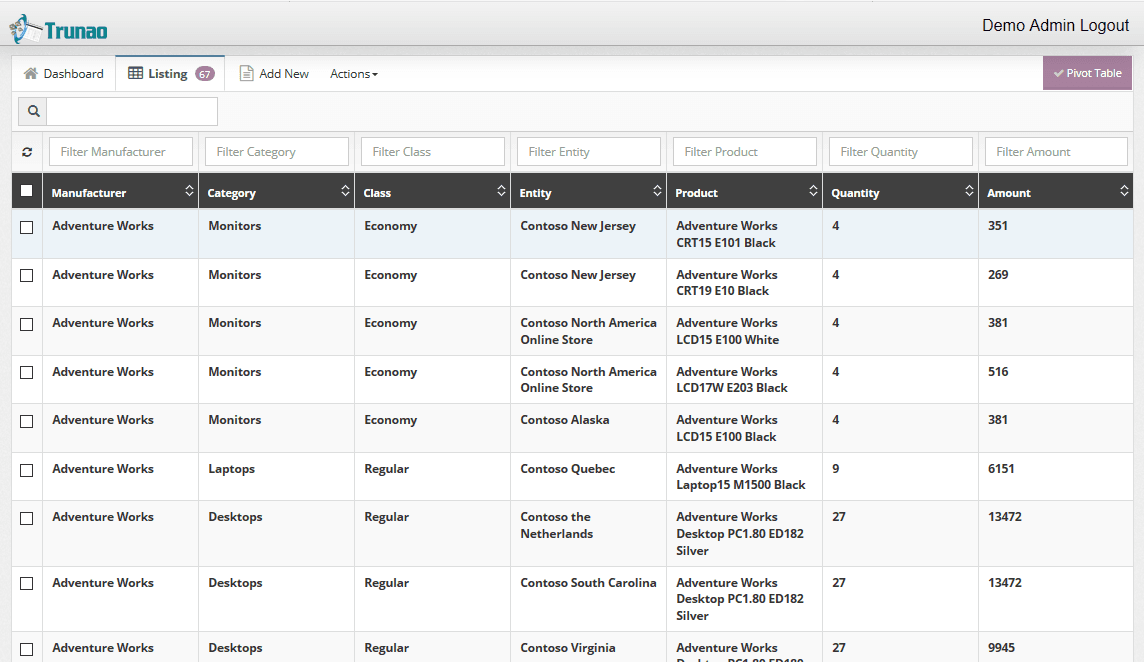
Task: Open the Actions dropdown menu
Action: click(353, 74)
